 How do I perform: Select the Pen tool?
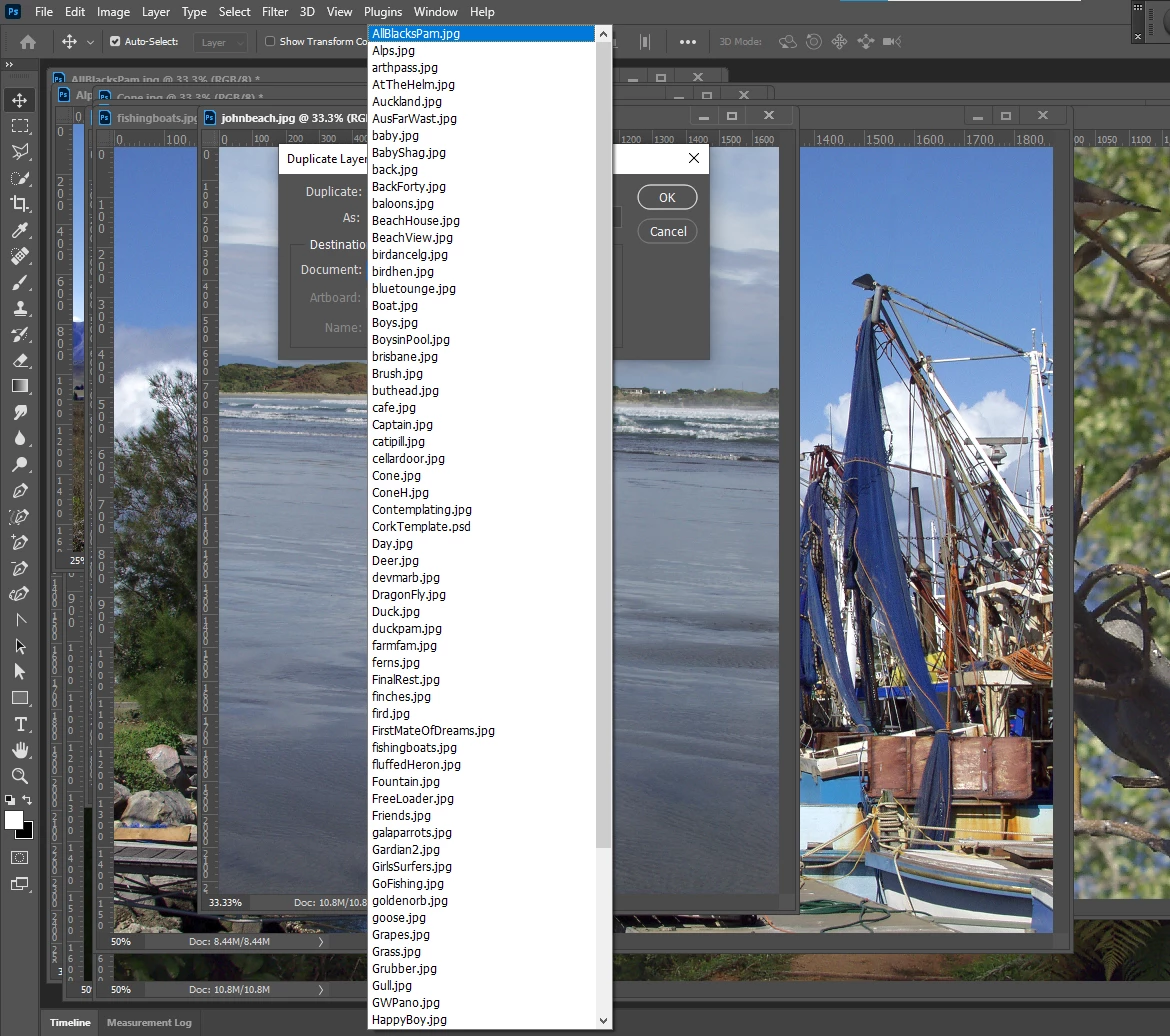click(x=20, y=490)
